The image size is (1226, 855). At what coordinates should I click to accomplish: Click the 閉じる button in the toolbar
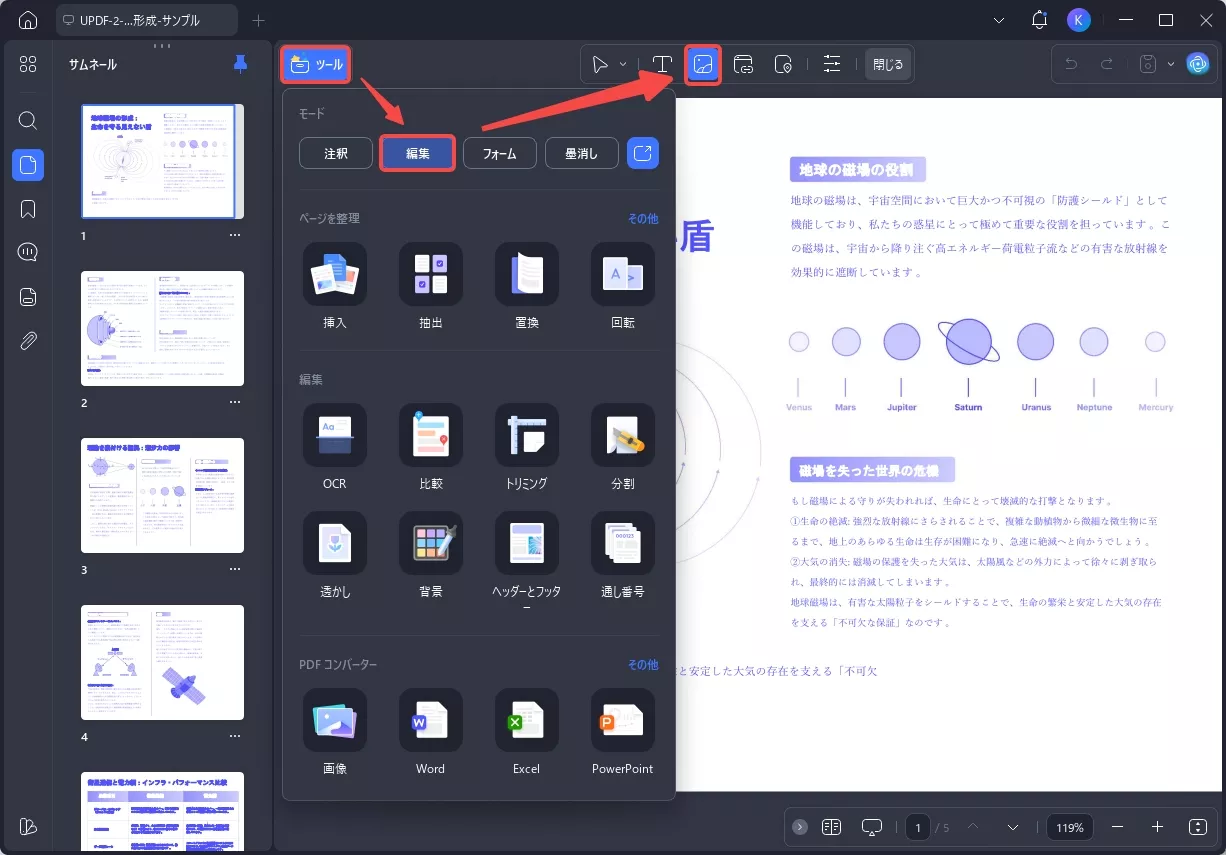(886, 63)
